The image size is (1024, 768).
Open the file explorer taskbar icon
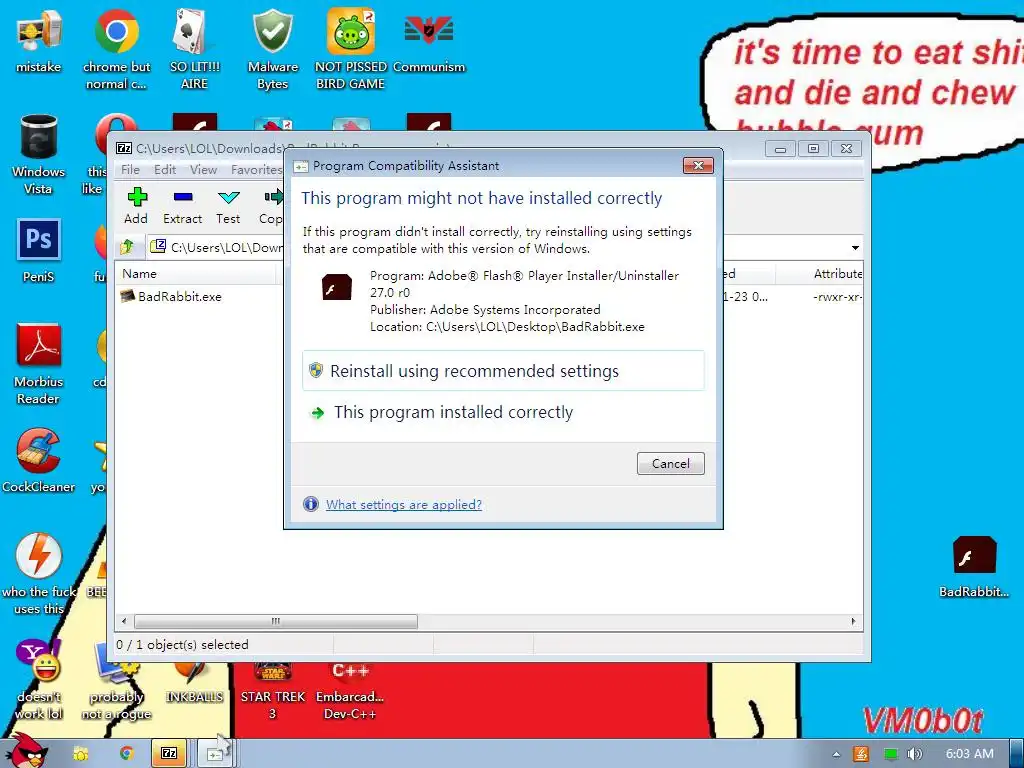pyautogui.click(x=80, y=754)
